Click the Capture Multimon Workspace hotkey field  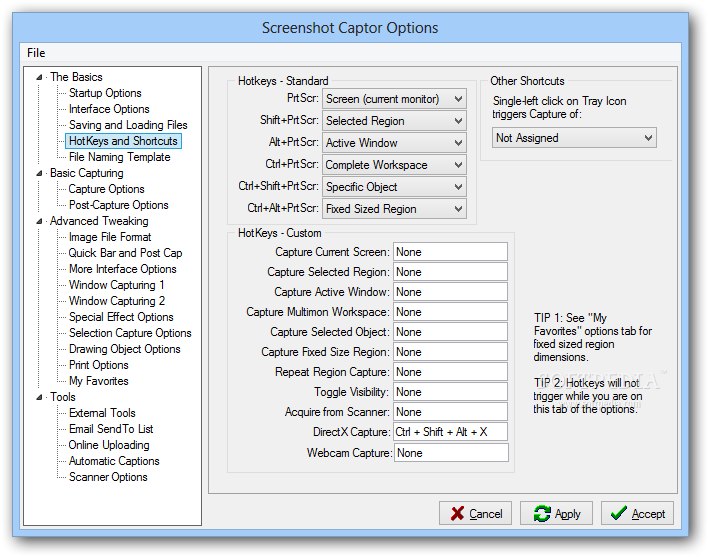pos(450,312)
